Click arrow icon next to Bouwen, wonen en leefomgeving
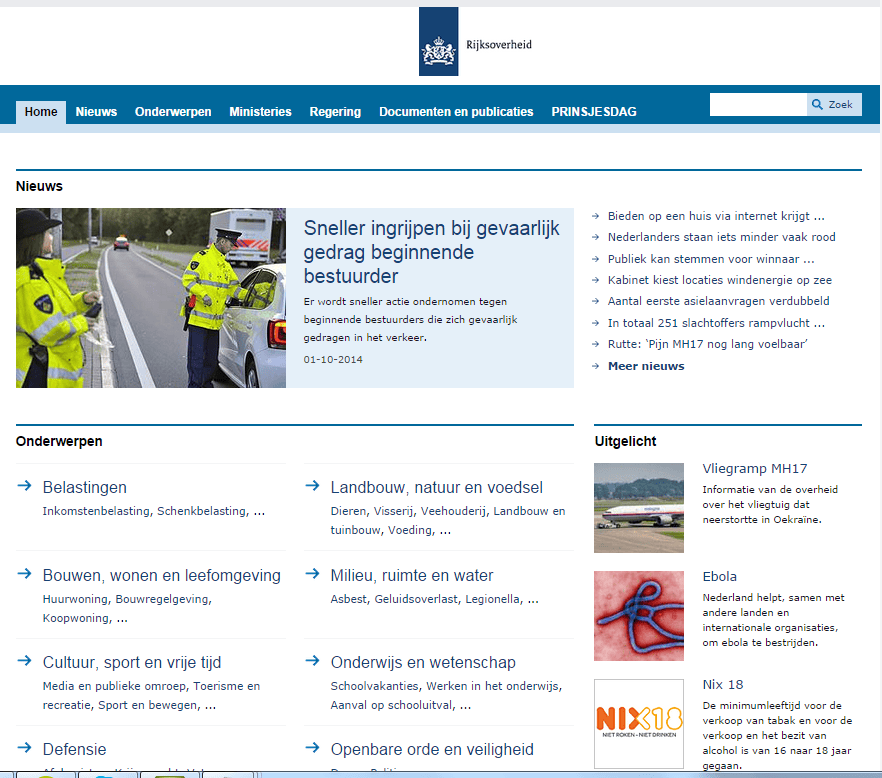The width and height of the screenshot is (882, 778). (x=24, y=574)
